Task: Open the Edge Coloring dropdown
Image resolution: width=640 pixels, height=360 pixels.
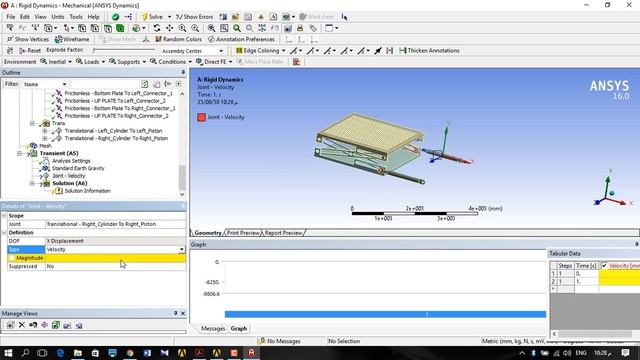Action: 284,51
